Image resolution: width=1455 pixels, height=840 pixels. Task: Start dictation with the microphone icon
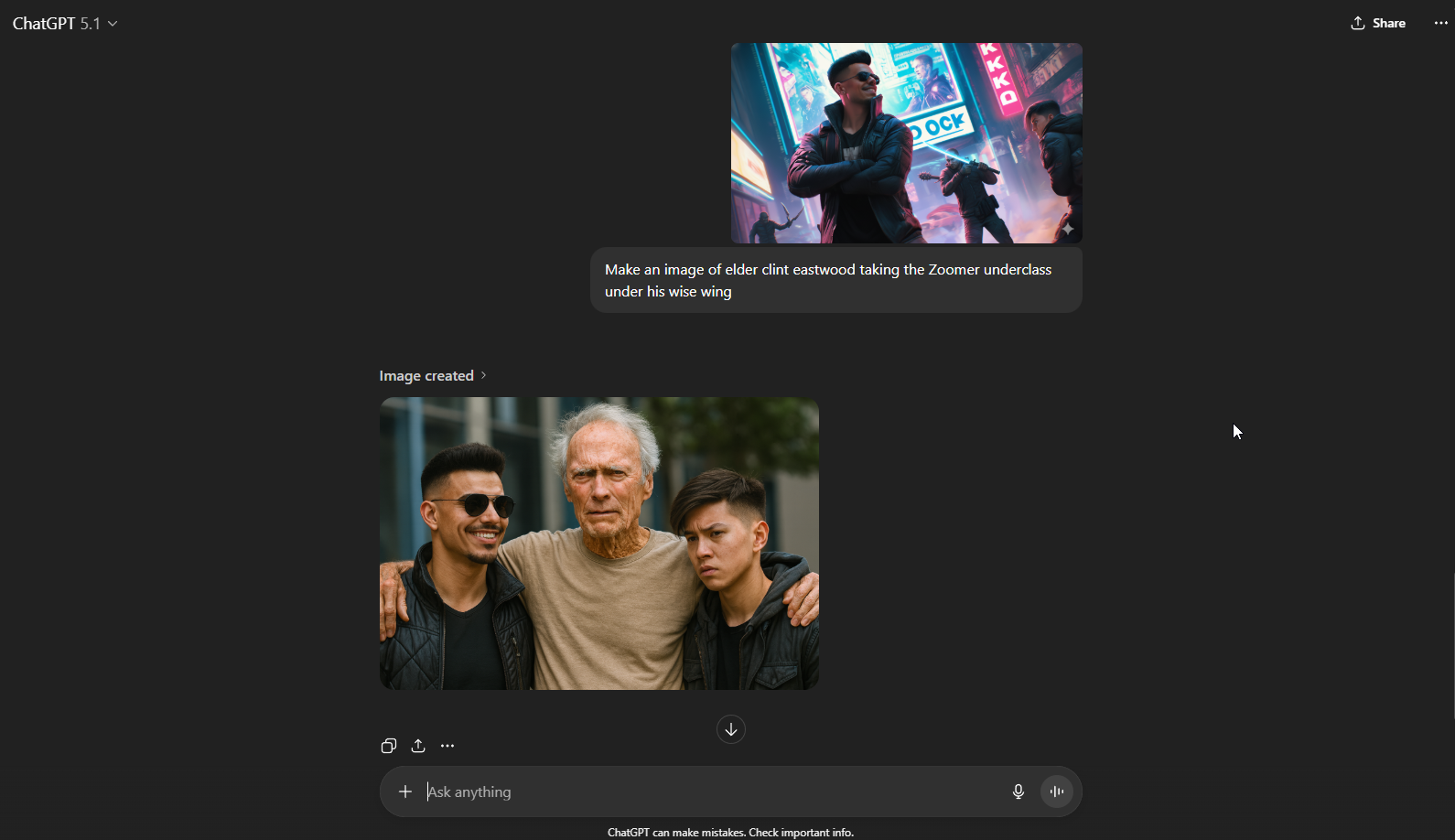1018,792
